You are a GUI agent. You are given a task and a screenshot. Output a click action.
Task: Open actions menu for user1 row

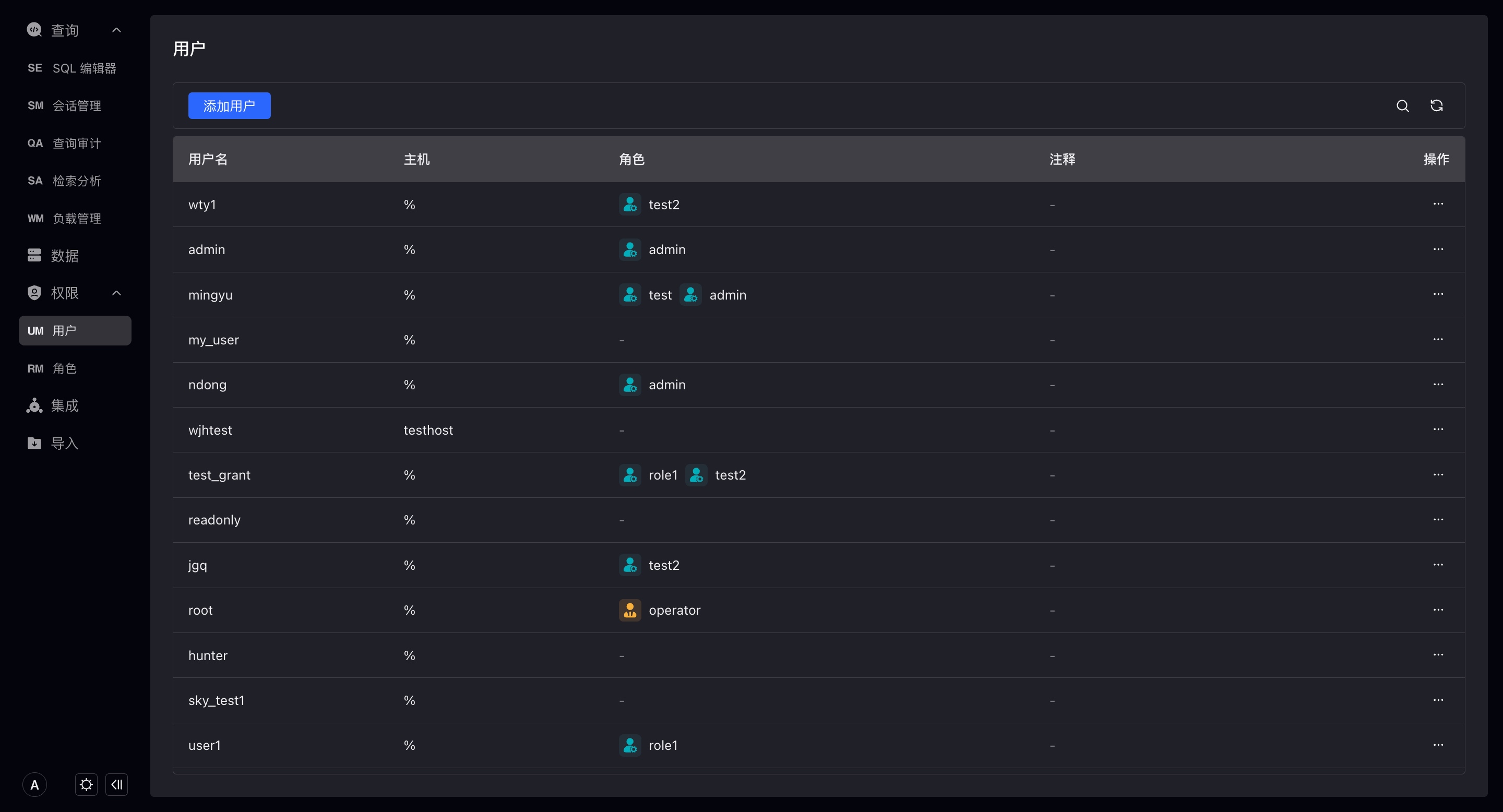(1438, 745)
